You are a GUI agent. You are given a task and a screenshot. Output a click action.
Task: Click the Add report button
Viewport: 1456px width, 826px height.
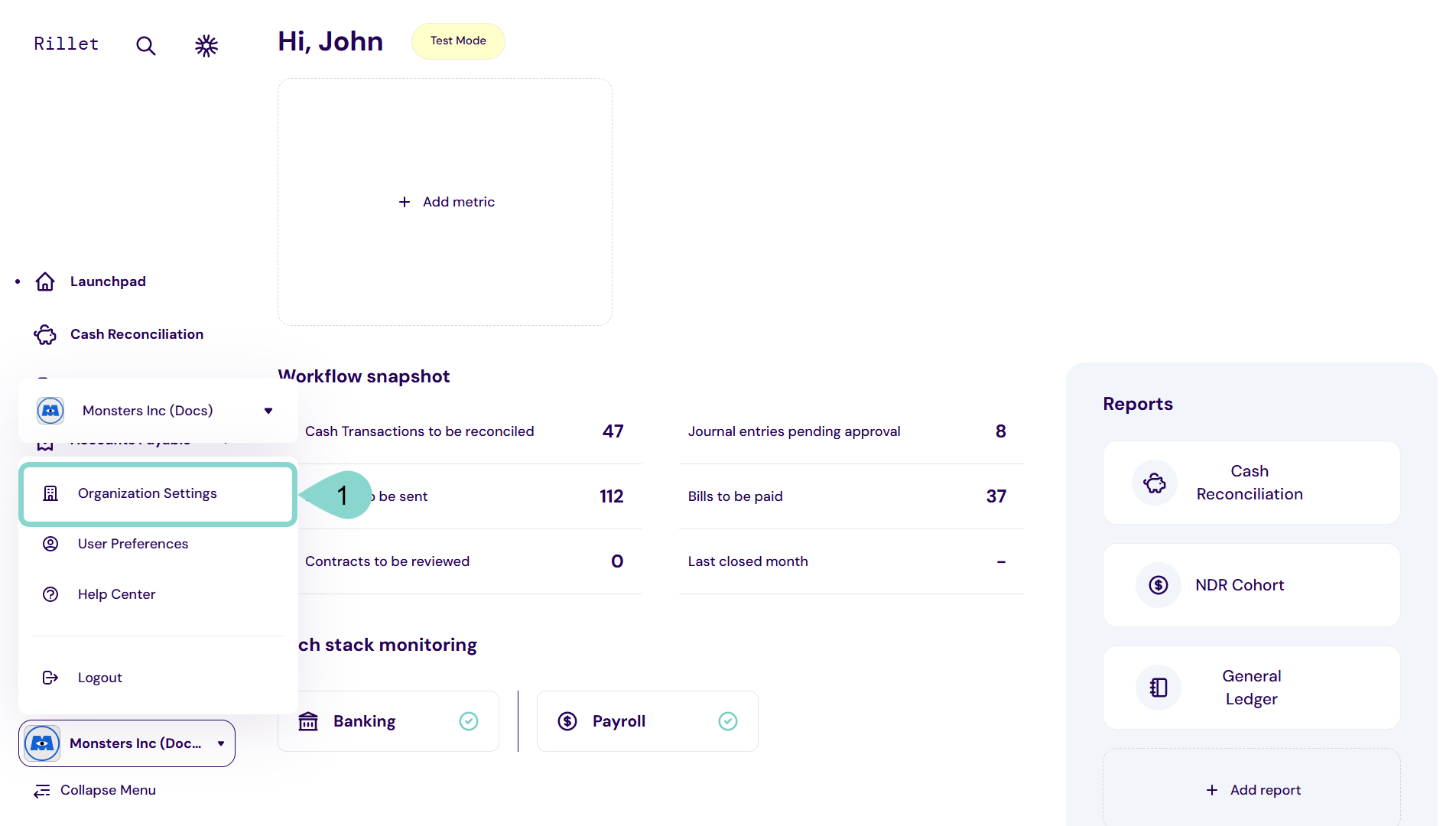pyautogui.click(x=1253, y=790)
